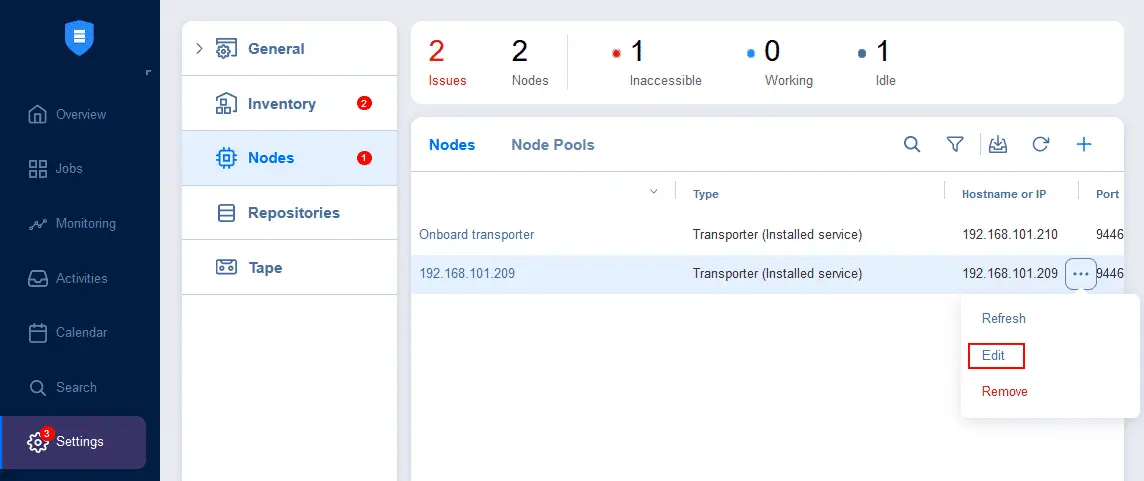Click the 192.168.101.210 hostname cell
1144x481 pixels.
click(x=1010, y=235)
